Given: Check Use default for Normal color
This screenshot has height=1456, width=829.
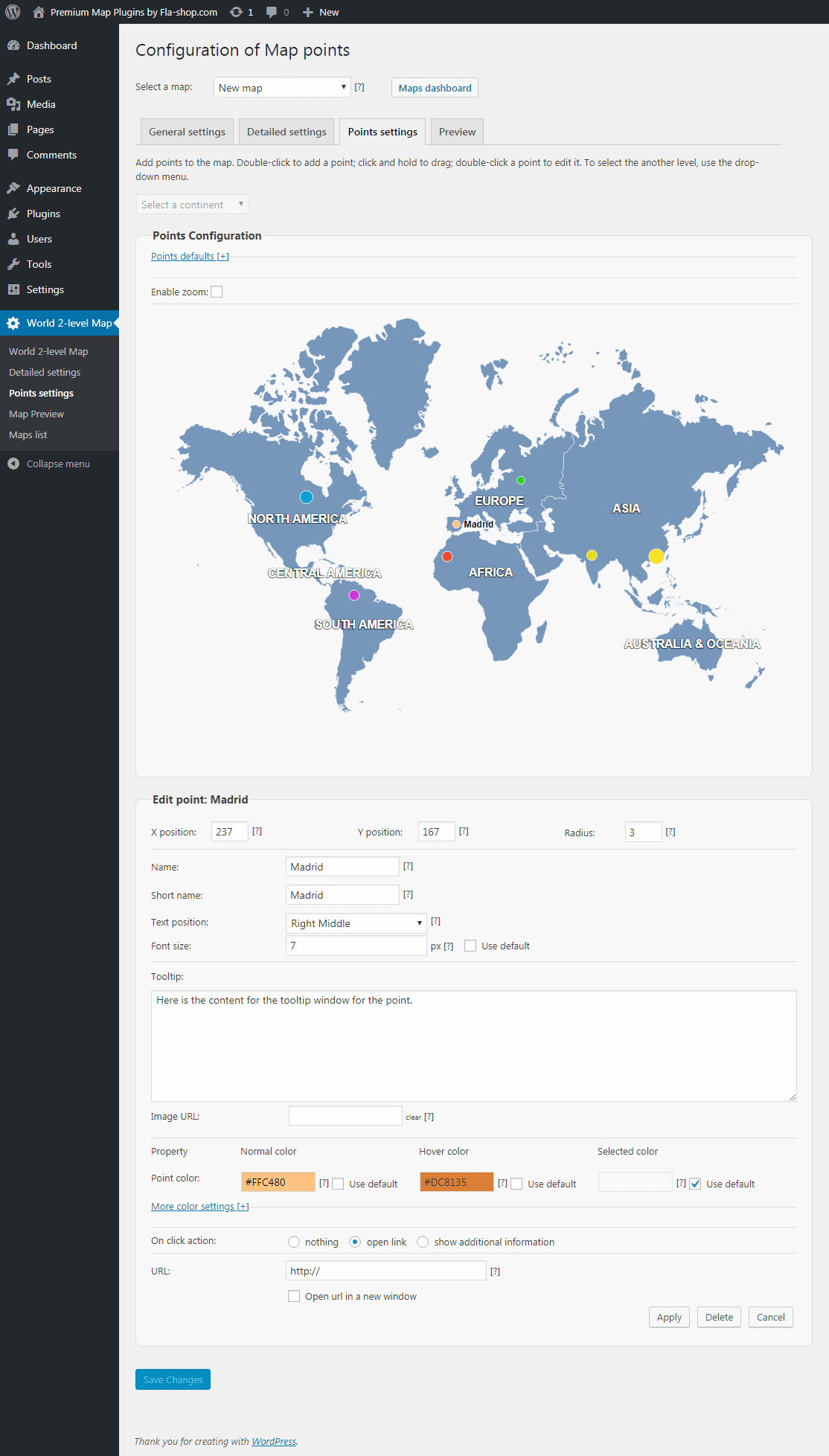Looking at the screenshot, I should click(x=338, y=1184).
